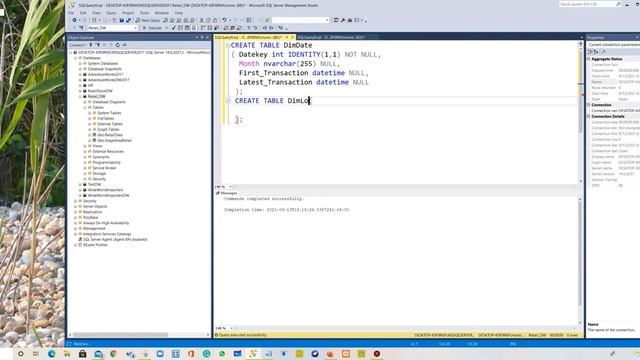Collapse the Databases node
Image resolution: width=640 pixels, height=360 pixels.
click(x=76, y=58)
